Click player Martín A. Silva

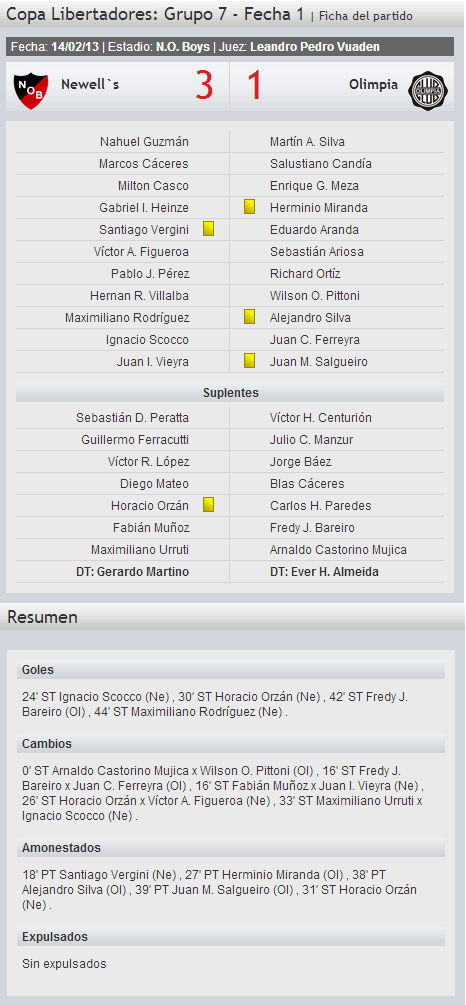click(x=308, y=142)
